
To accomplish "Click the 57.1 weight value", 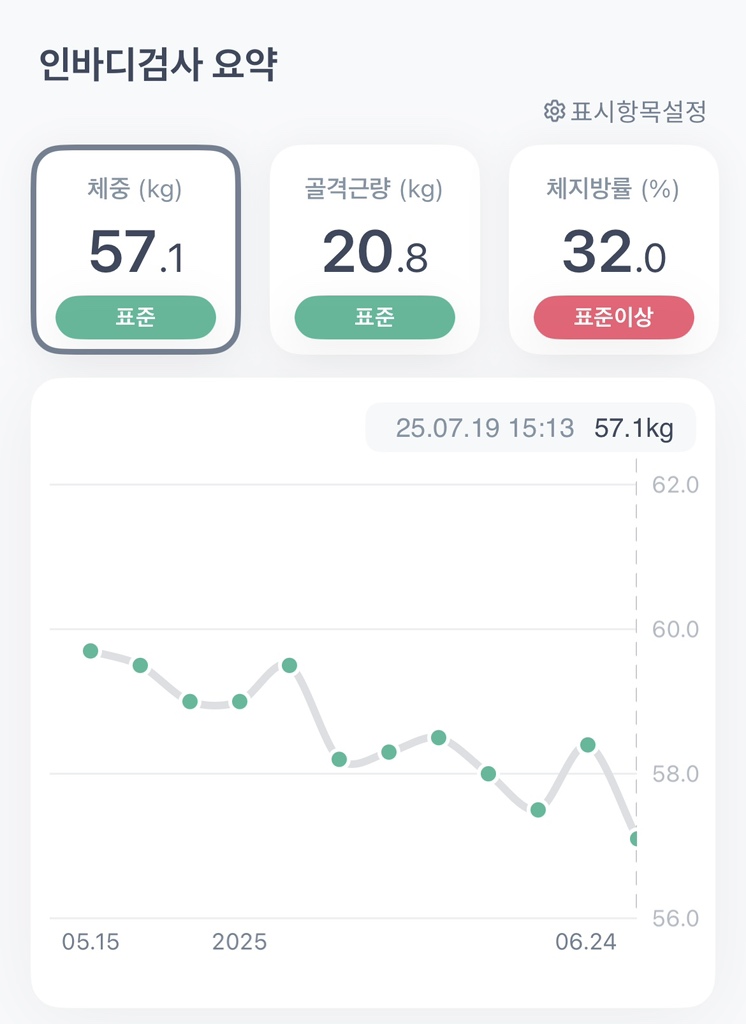I will coord(135,253).
